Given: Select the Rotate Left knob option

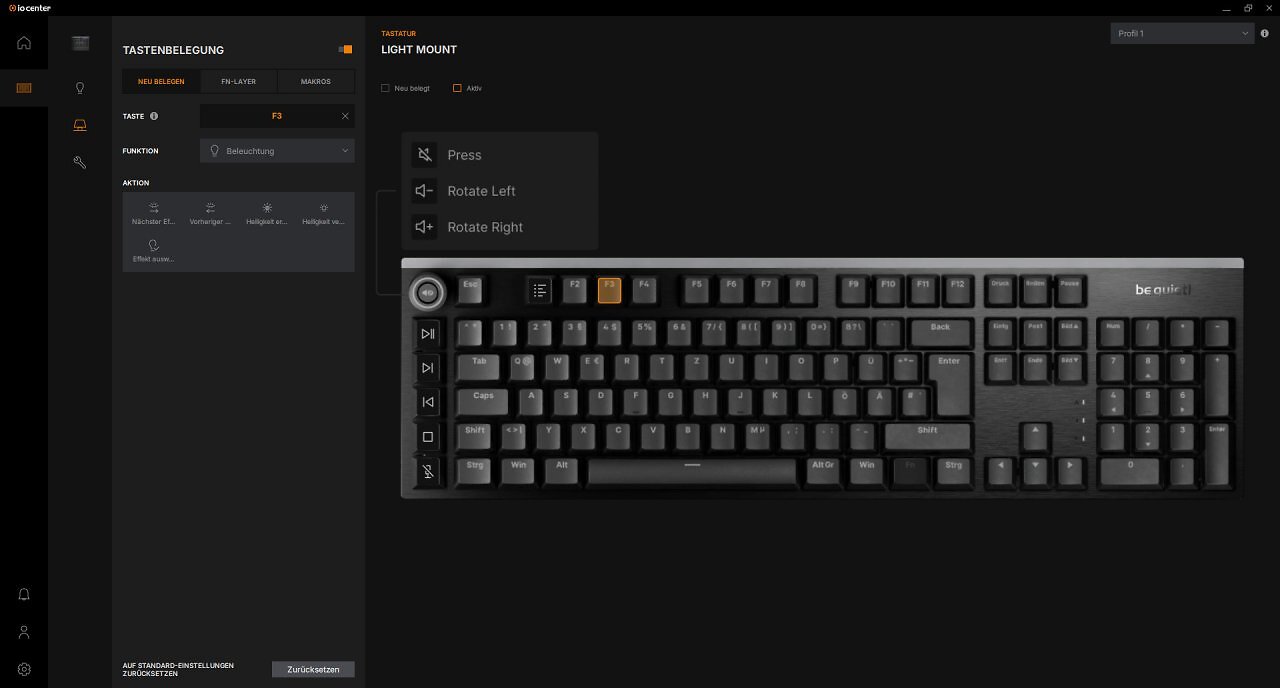Looking at the screenshot, I should point(465,191).
